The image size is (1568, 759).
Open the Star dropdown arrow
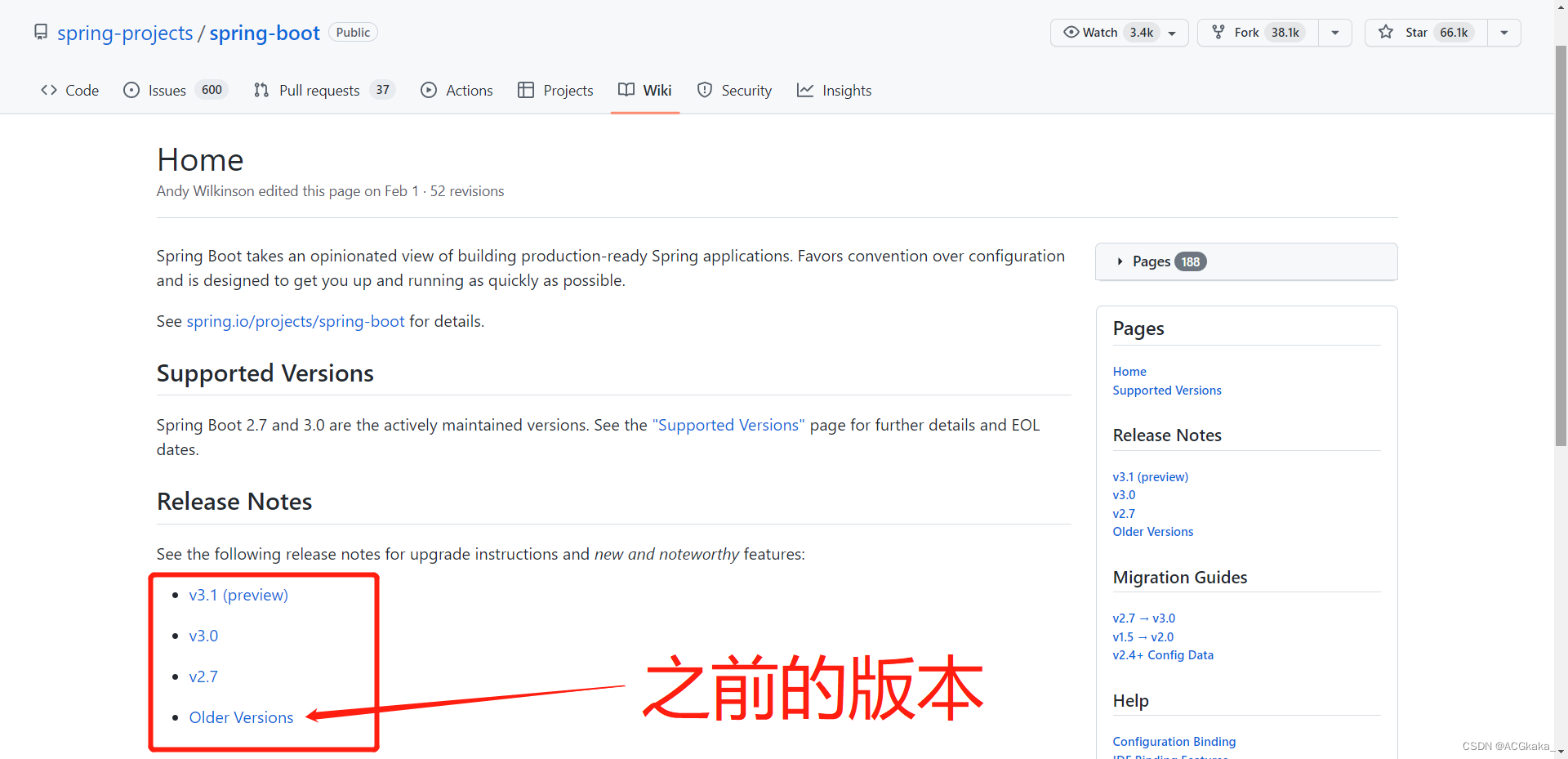[x=1504, y=33]
